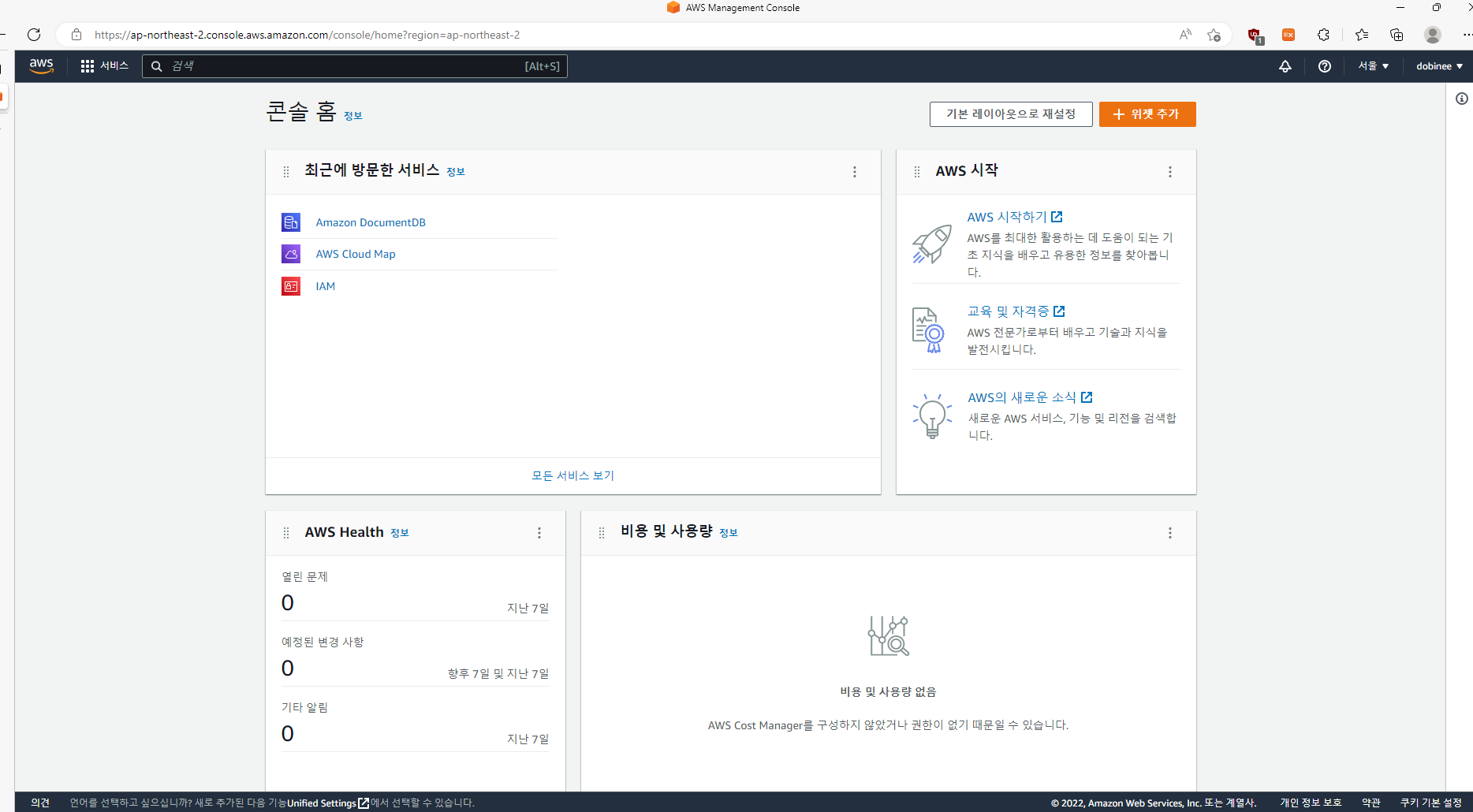
Task: Click the Amazon DocumentDB service icon
Action: coord(291,222)
